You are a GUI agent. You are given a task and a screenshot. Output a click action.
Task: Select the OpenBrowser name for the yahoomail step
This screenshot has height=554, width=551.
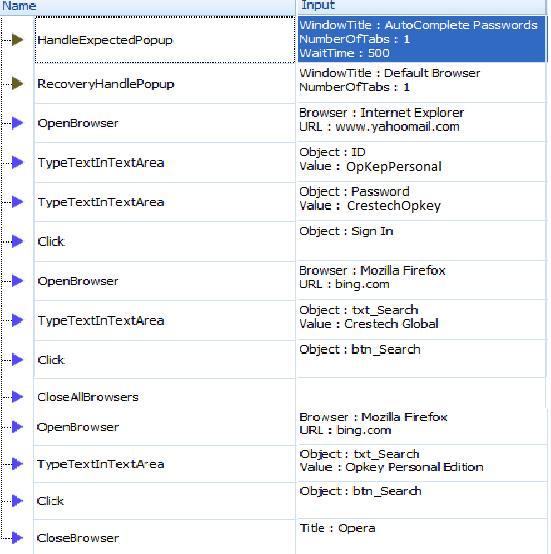tap(165, 123)
